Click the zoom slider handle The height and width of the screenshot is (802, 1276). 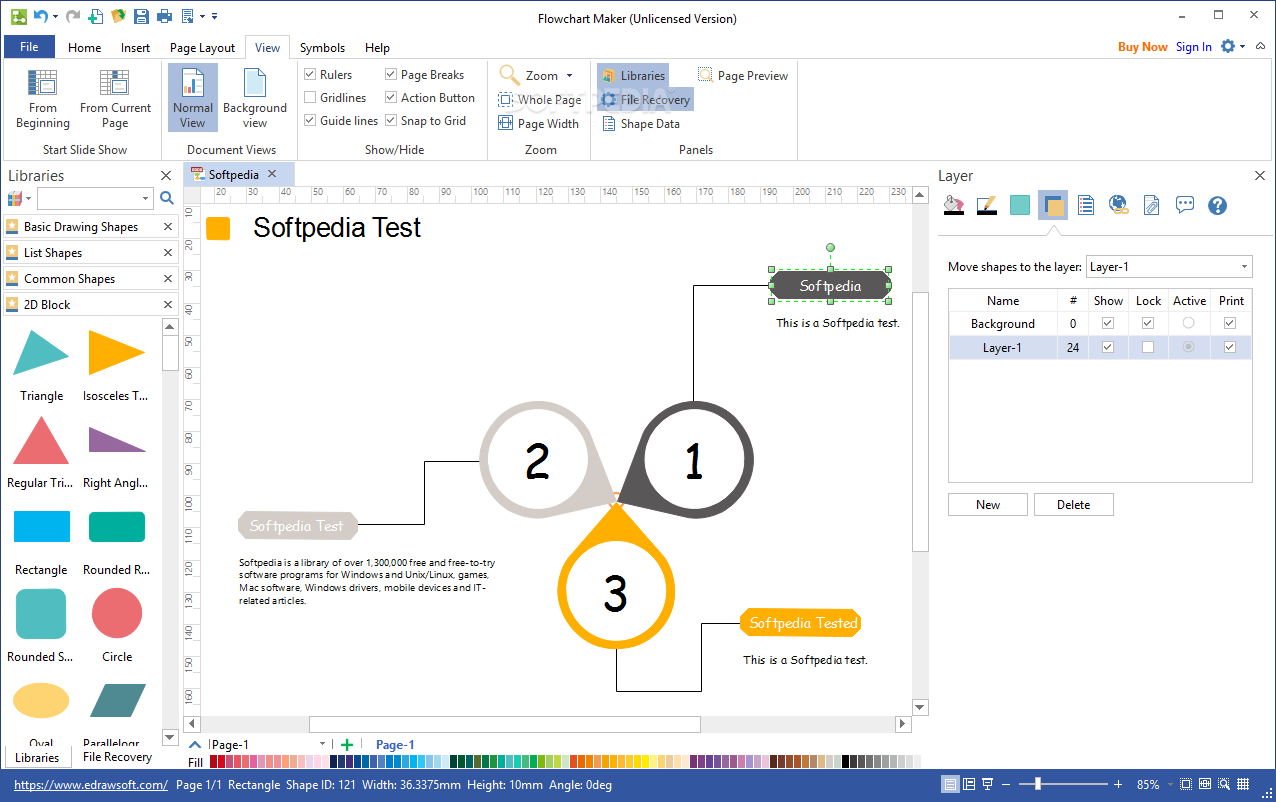coord(1039,785)
